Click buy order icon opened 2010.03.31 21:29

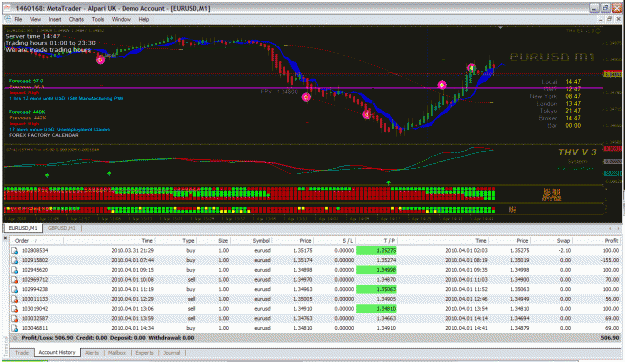14,250
